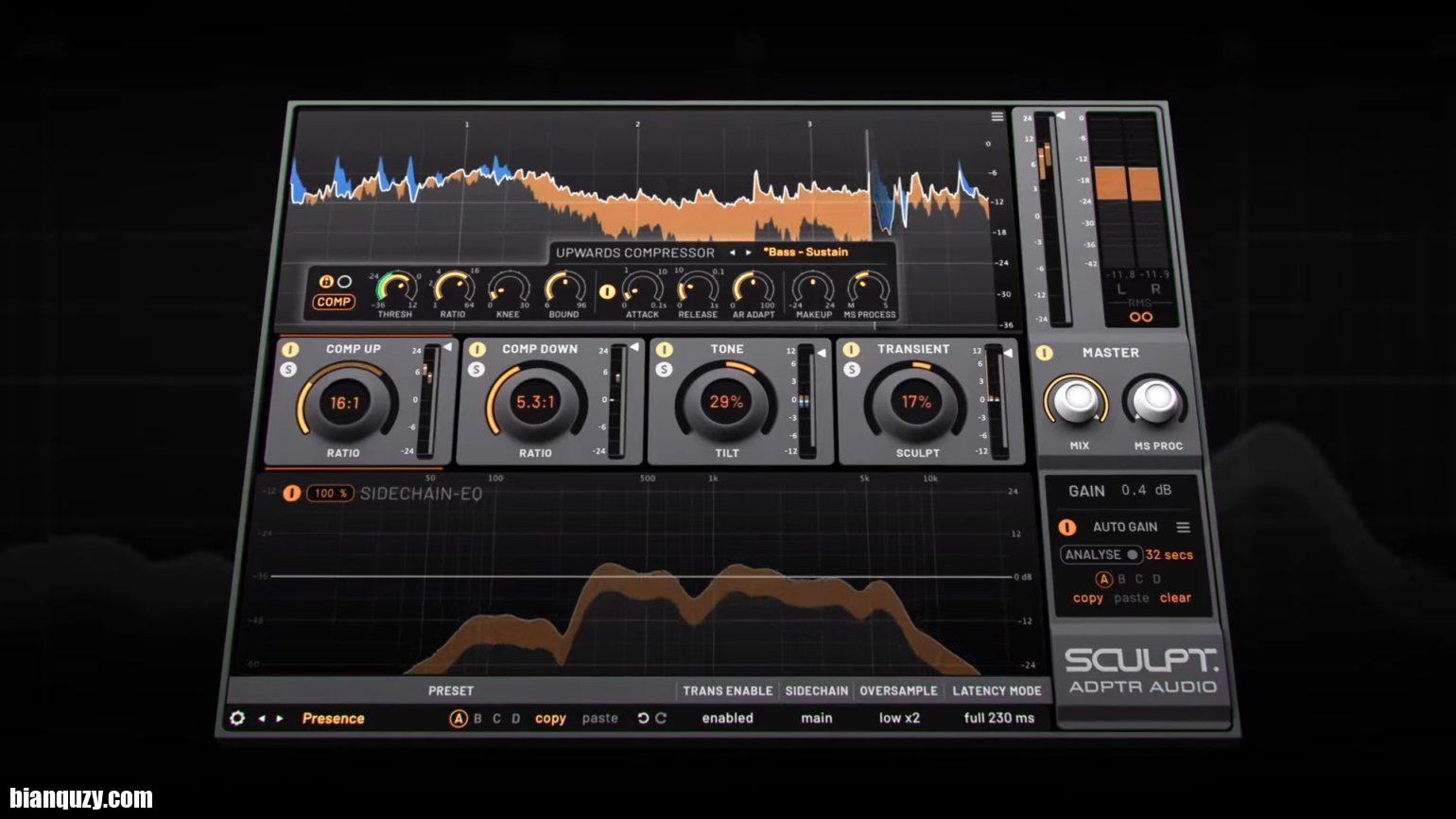Click the MAKEUP knob
1456x819 pixels.
click(x=813, y=288)
